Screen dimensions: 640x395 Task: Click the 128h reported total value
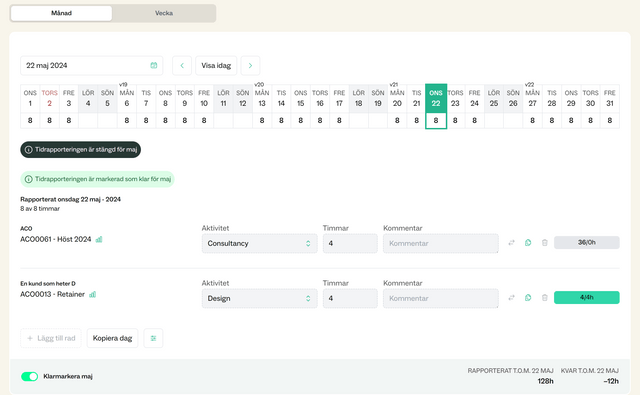(545, 381)
